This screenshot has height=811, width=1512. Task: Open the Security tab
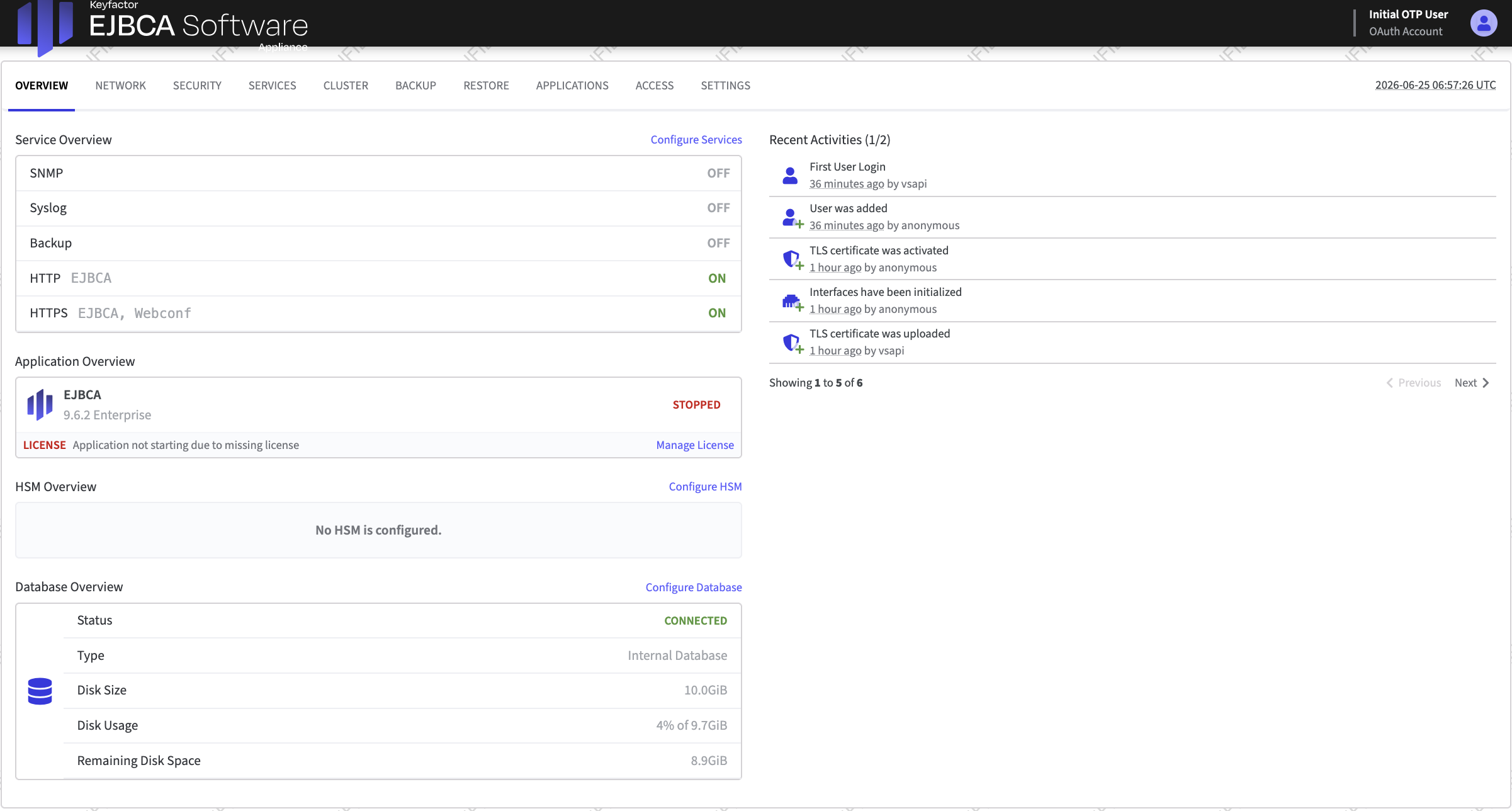(x=197, y=86)
